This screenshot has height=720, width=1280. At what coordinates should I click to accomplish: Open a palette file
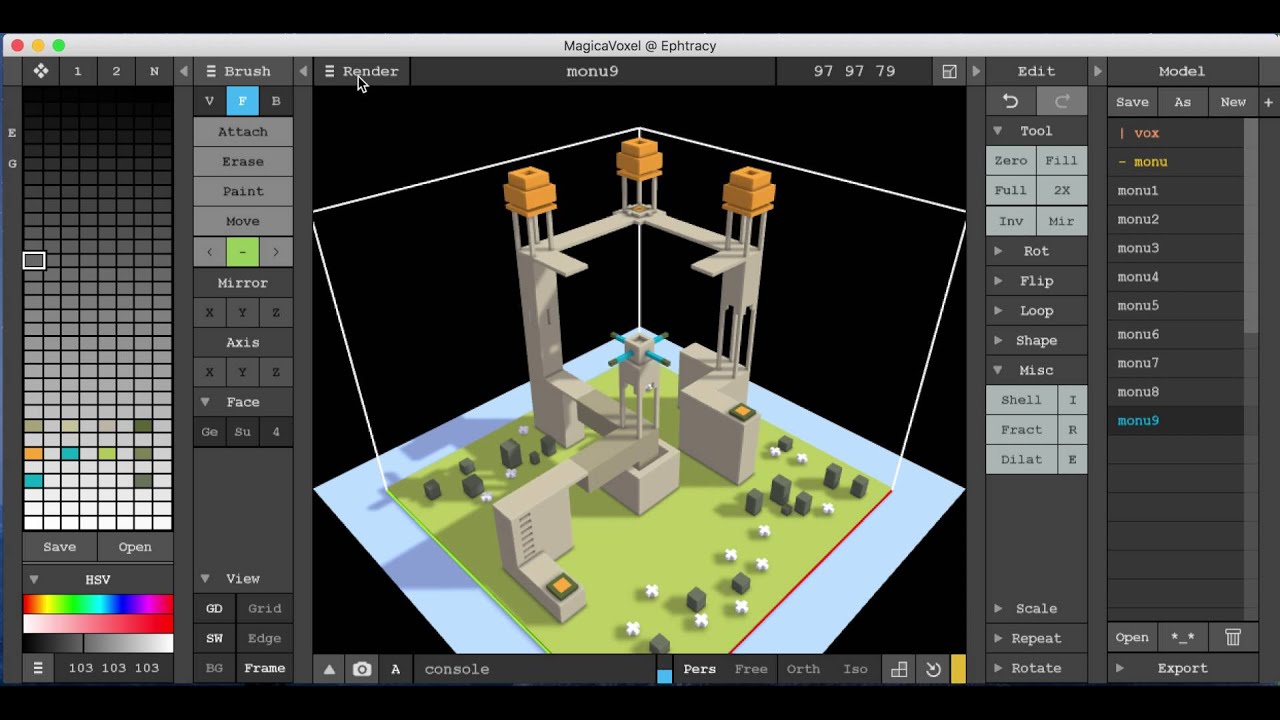135,547
